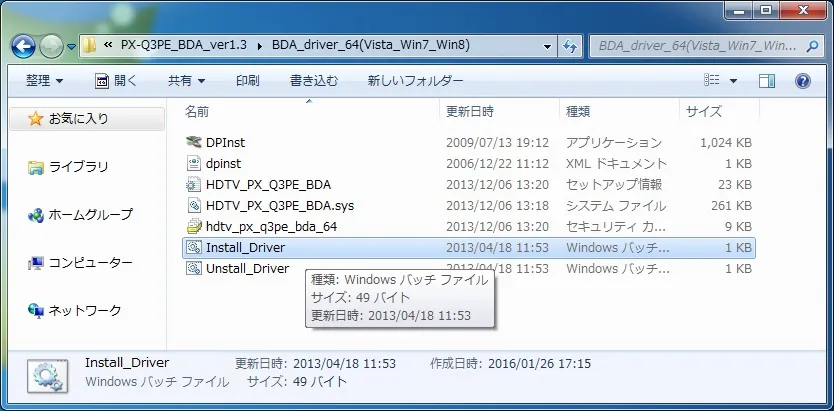Click the システム ファイル type cell
834x411 pixels.
(615, 206)
